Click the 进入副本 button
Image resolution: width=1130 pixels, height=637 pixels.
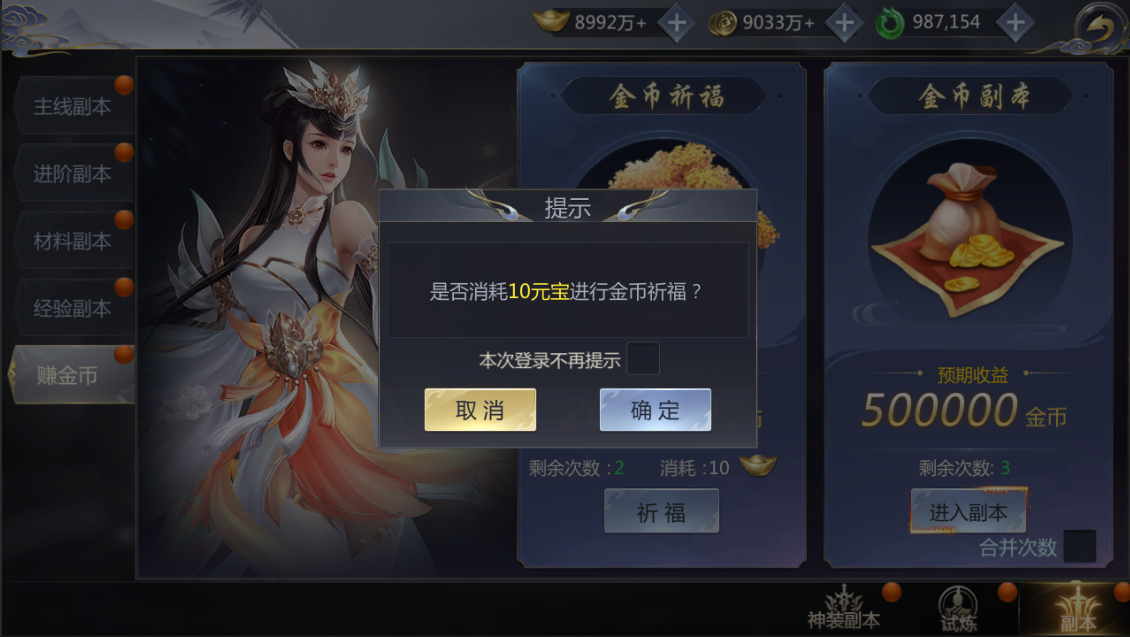click(968, 512)
